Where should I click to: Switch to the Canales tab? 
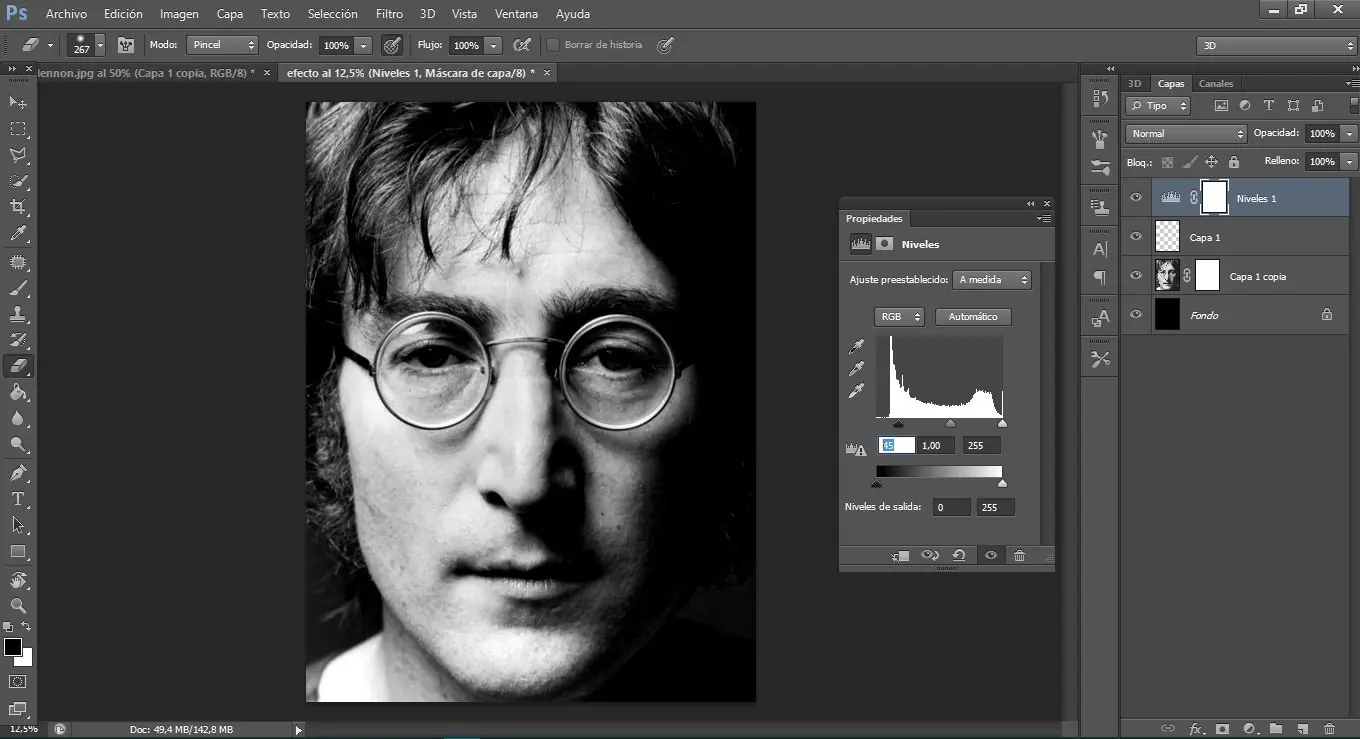coord(1215,84)
